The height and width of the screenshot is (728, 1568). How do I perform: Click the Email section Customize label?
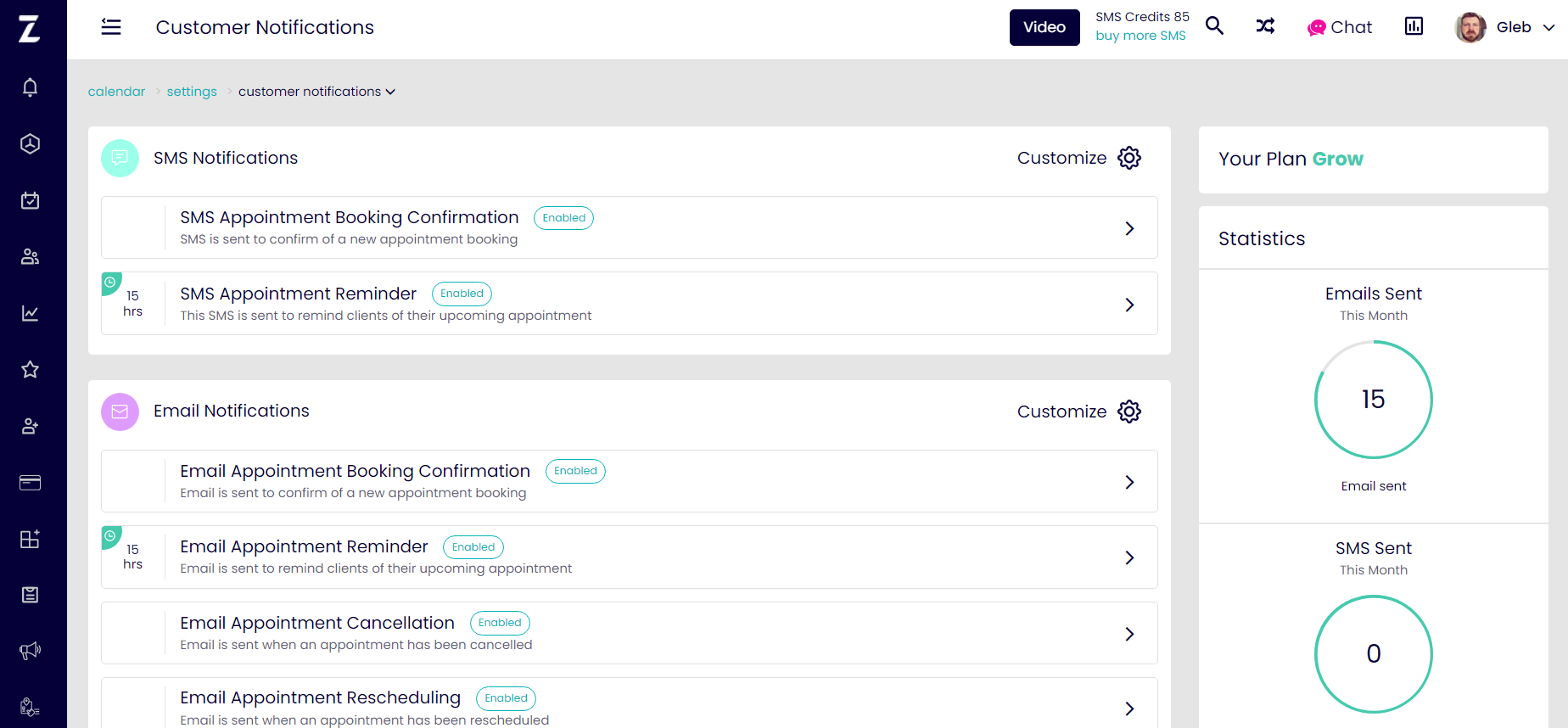coord(1061,412)
